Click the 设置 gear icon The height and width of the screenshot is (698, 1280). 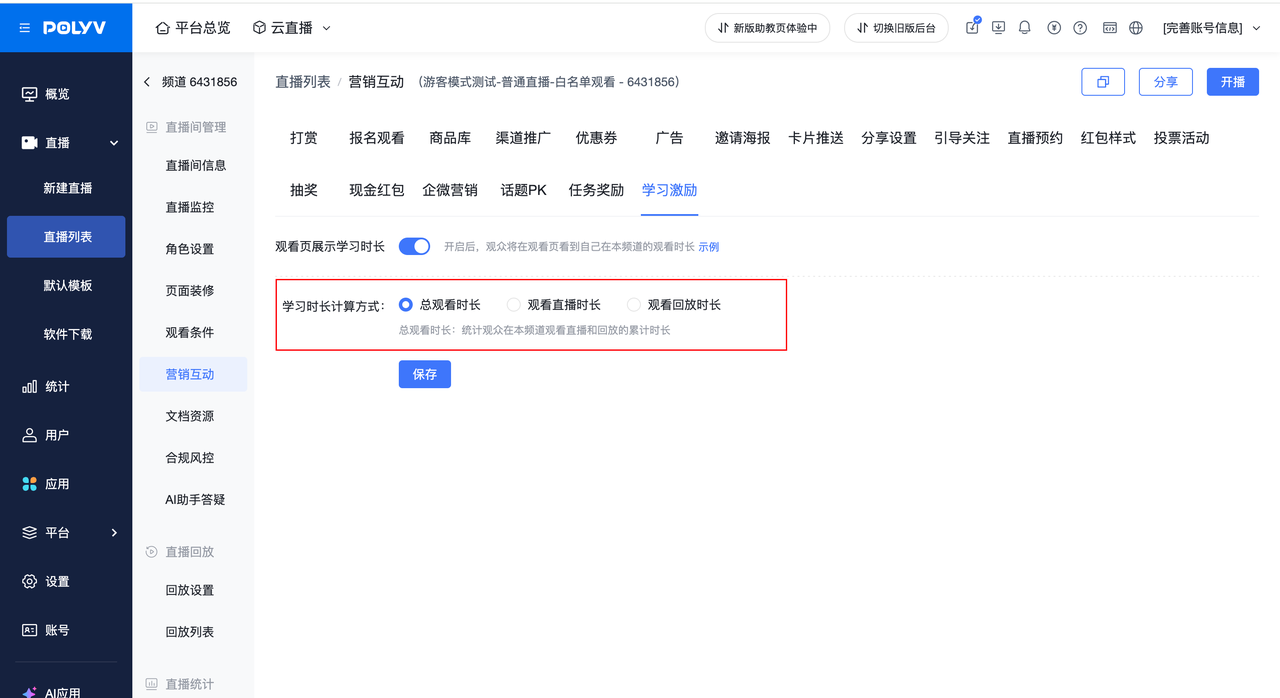[x=30, y=581]
